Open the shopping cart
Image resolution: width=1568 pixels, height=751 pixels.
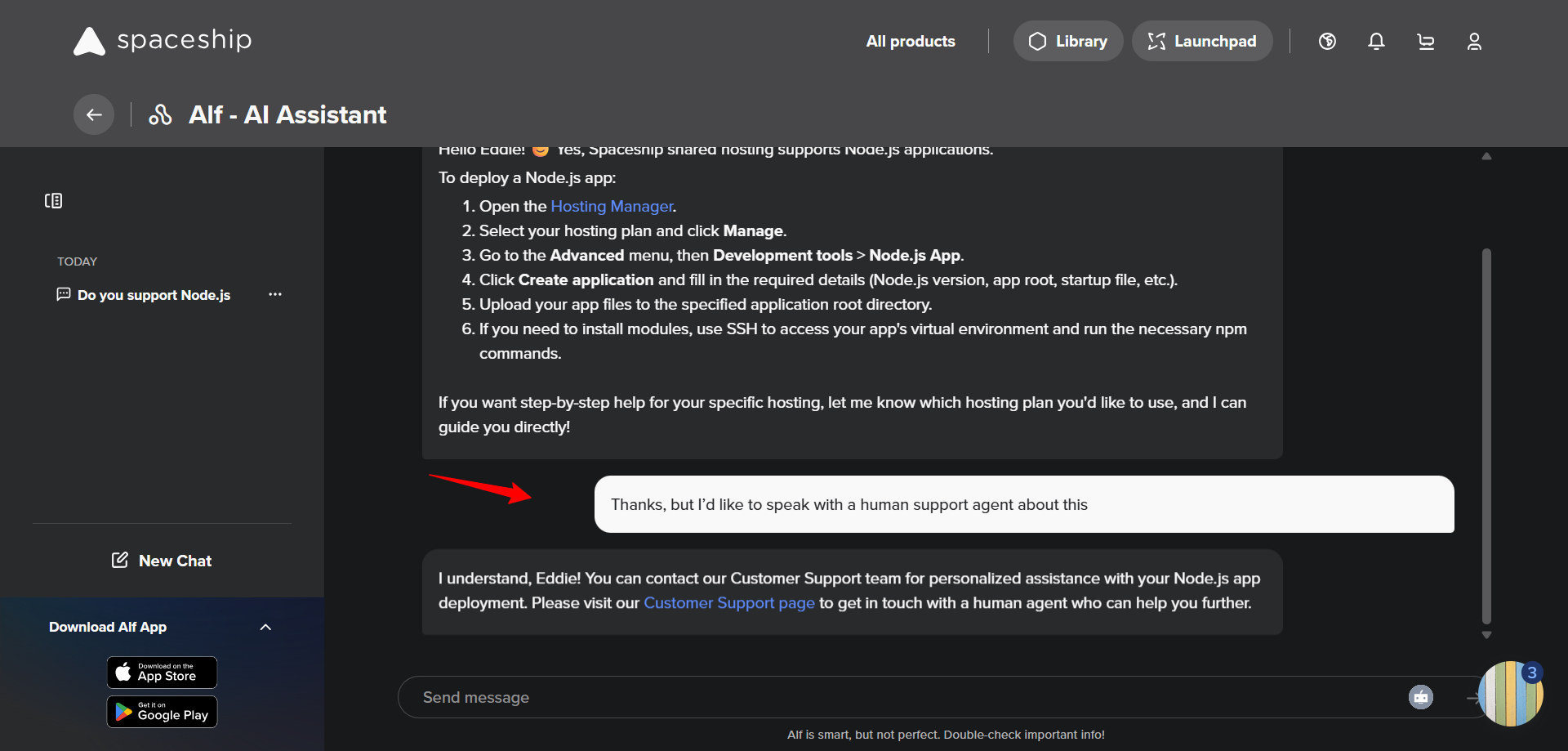pos(1425,41)
